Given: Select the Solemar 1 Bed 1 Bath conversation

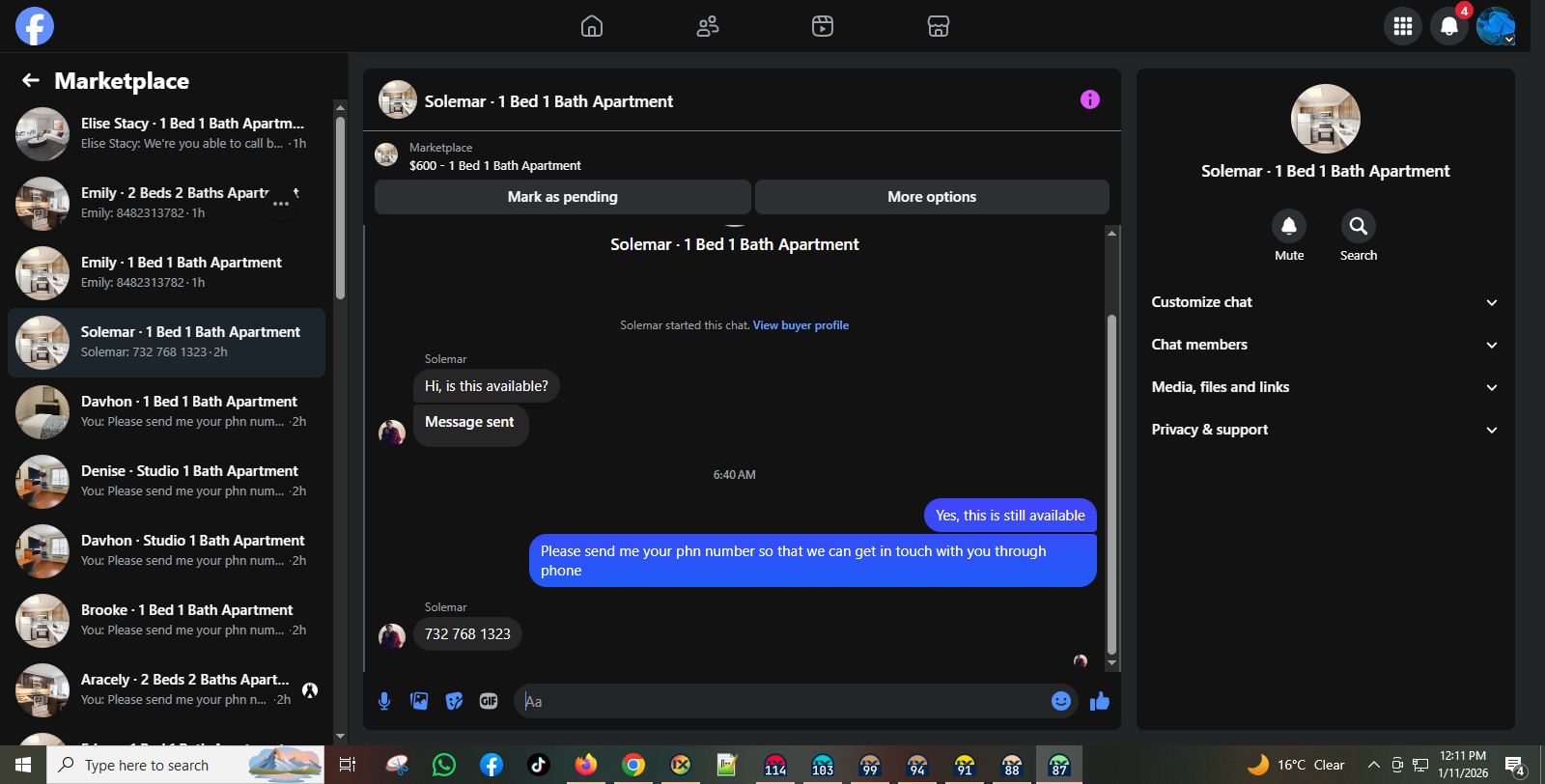Looking at the screenshot, I should pos(166,343).
